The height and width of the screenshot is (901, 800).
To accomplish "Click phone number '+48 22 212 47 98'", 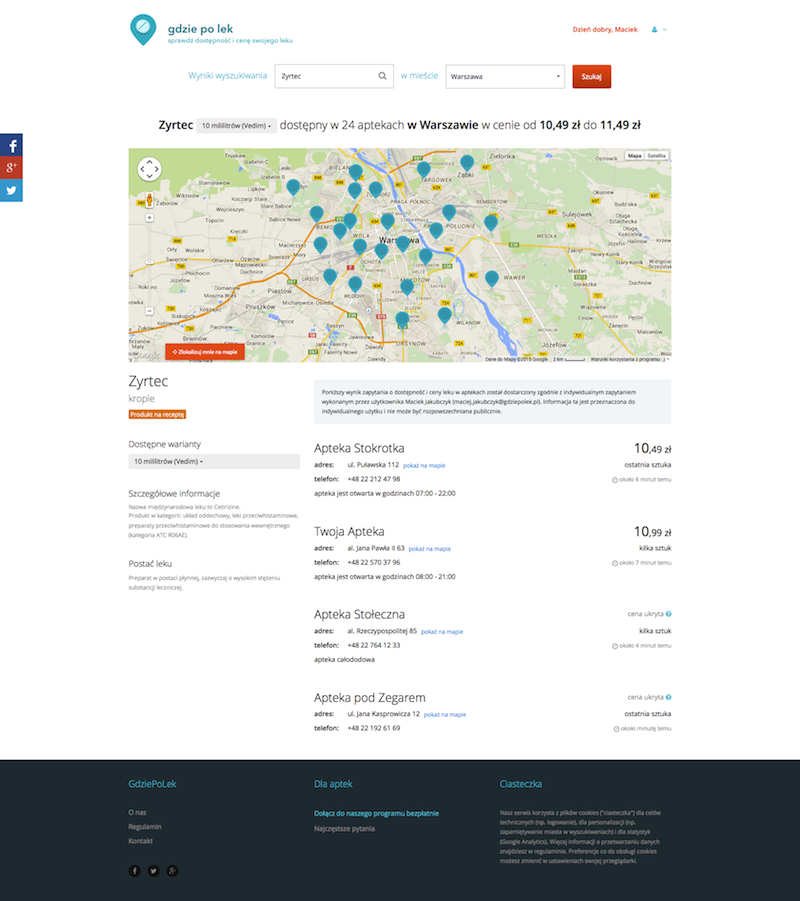I will [374, 479].
